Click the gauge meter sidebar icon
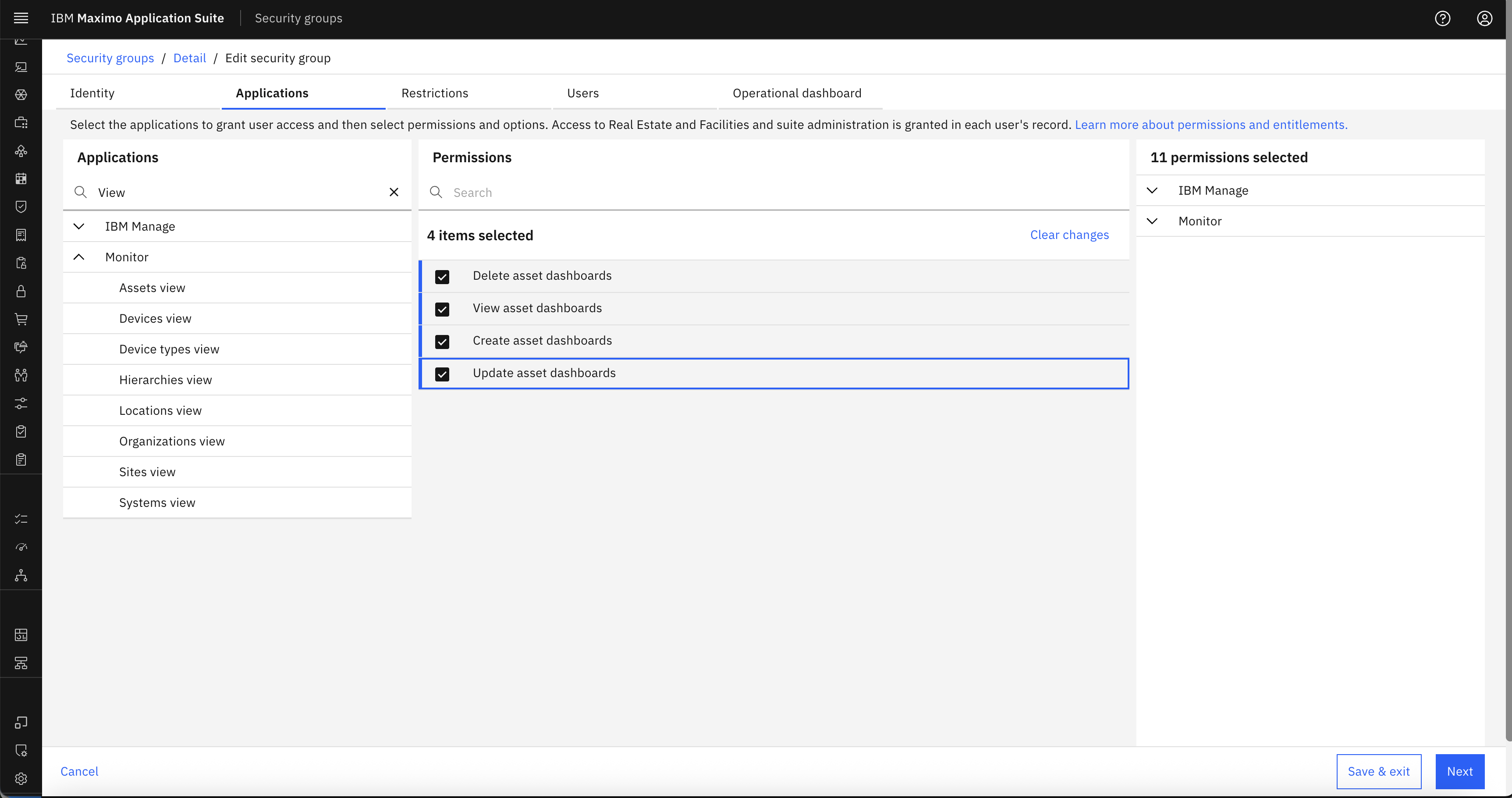 click(x=21, y=547)
